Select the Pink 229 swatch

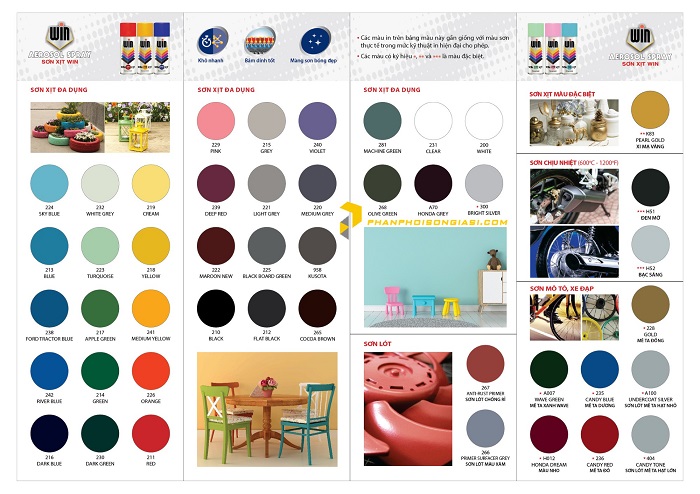[216, 121]
